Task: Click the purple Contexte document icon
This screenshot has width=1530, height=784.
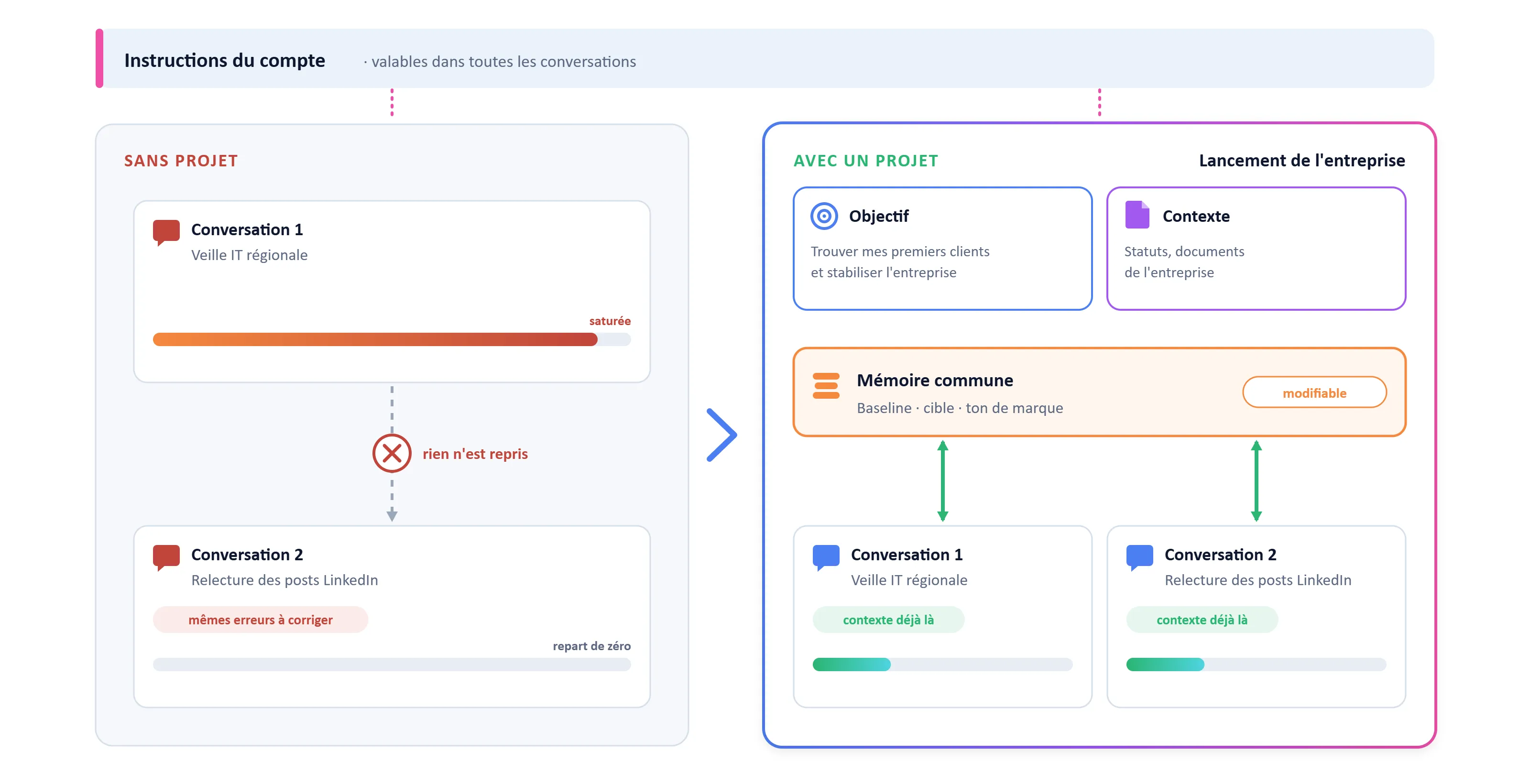Action: pyautogui.click(x=1137, y=215)
